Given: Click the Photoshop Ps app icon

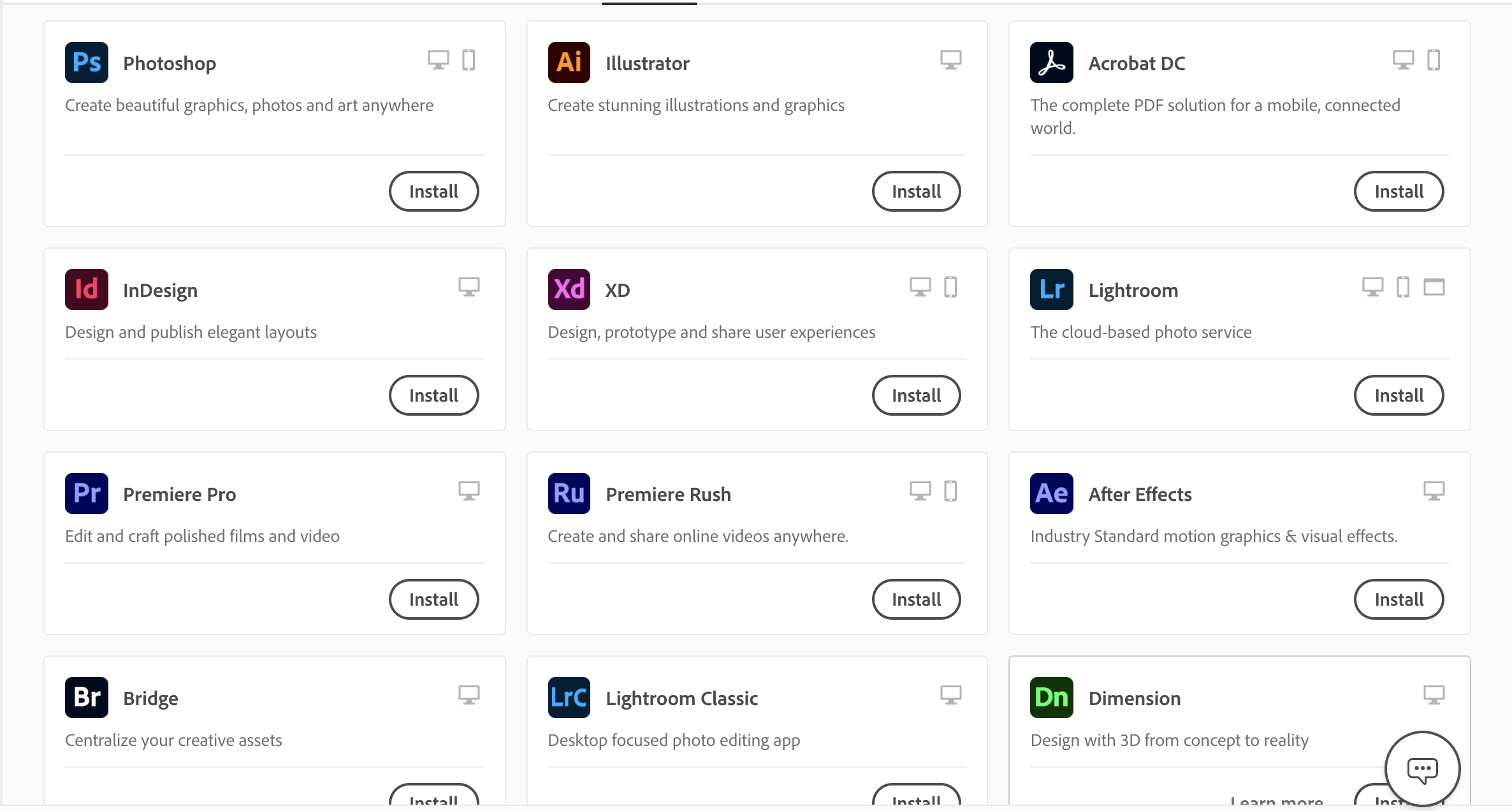Looking at the screenshot, I should pyautogui.click(x=87, y=62).
